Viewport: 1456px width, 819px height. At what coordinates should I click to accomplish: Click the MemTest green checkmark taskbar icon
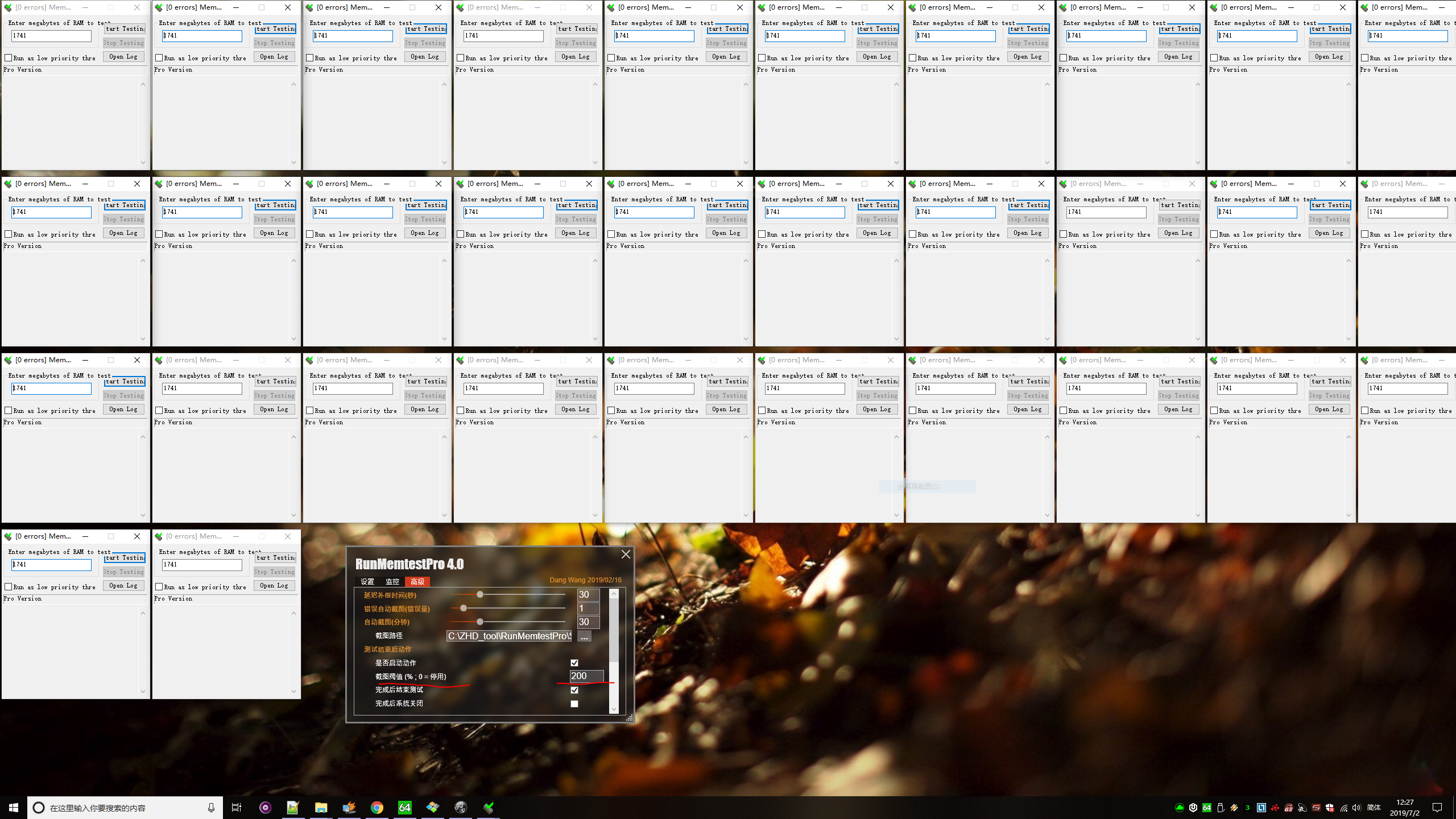click(488, 807)
